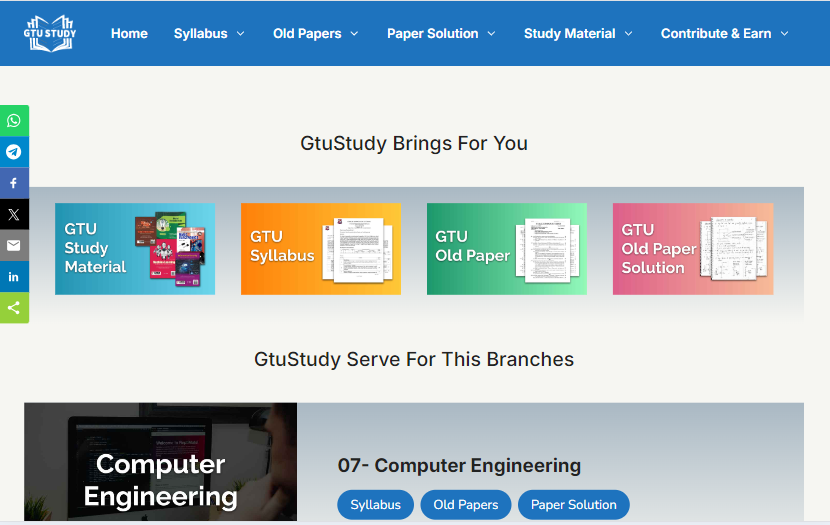The width and height of the screenshot is (830, 525).
Task: Click the 'GtuStudy Brings For You' heading
Action: (x=414, y=143)
